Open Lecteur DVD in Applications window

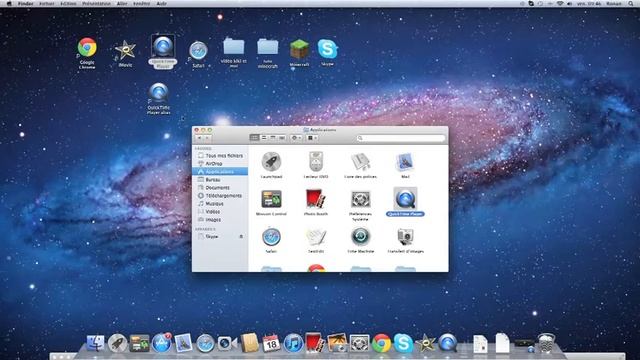[316, 162]
